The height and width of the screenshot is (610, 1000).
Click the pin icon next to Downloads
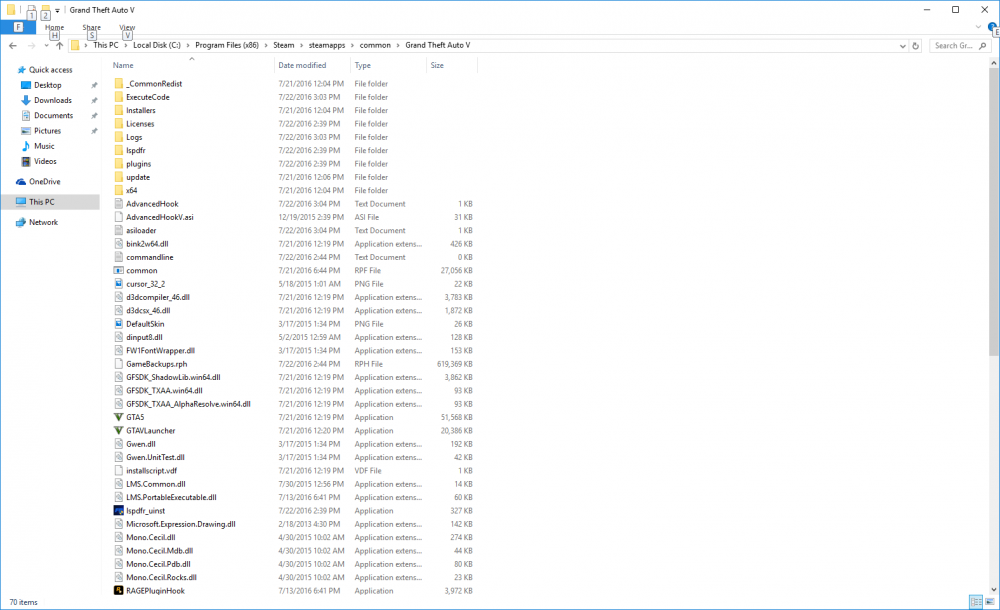coord(94,101)
